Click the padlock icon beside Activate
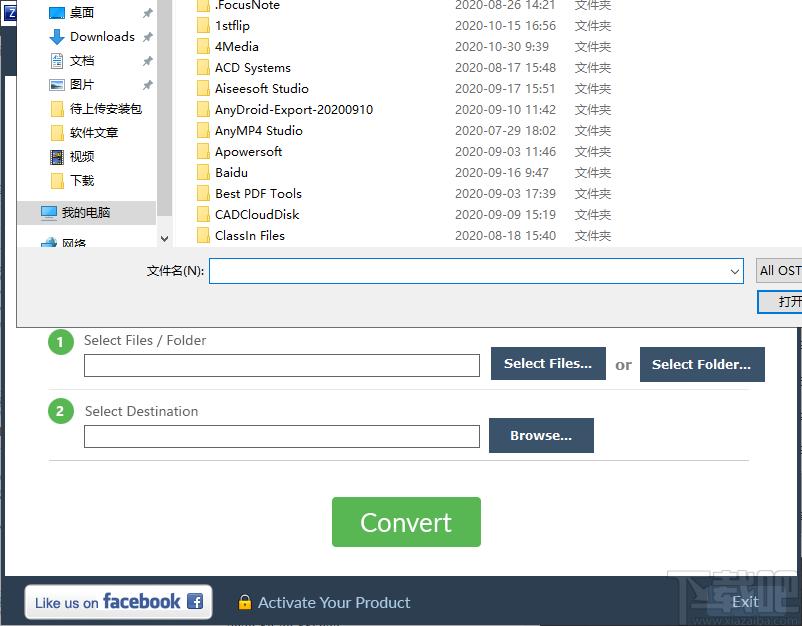The width and height of the screenshot is (802, 626). [x=244, y=602]
